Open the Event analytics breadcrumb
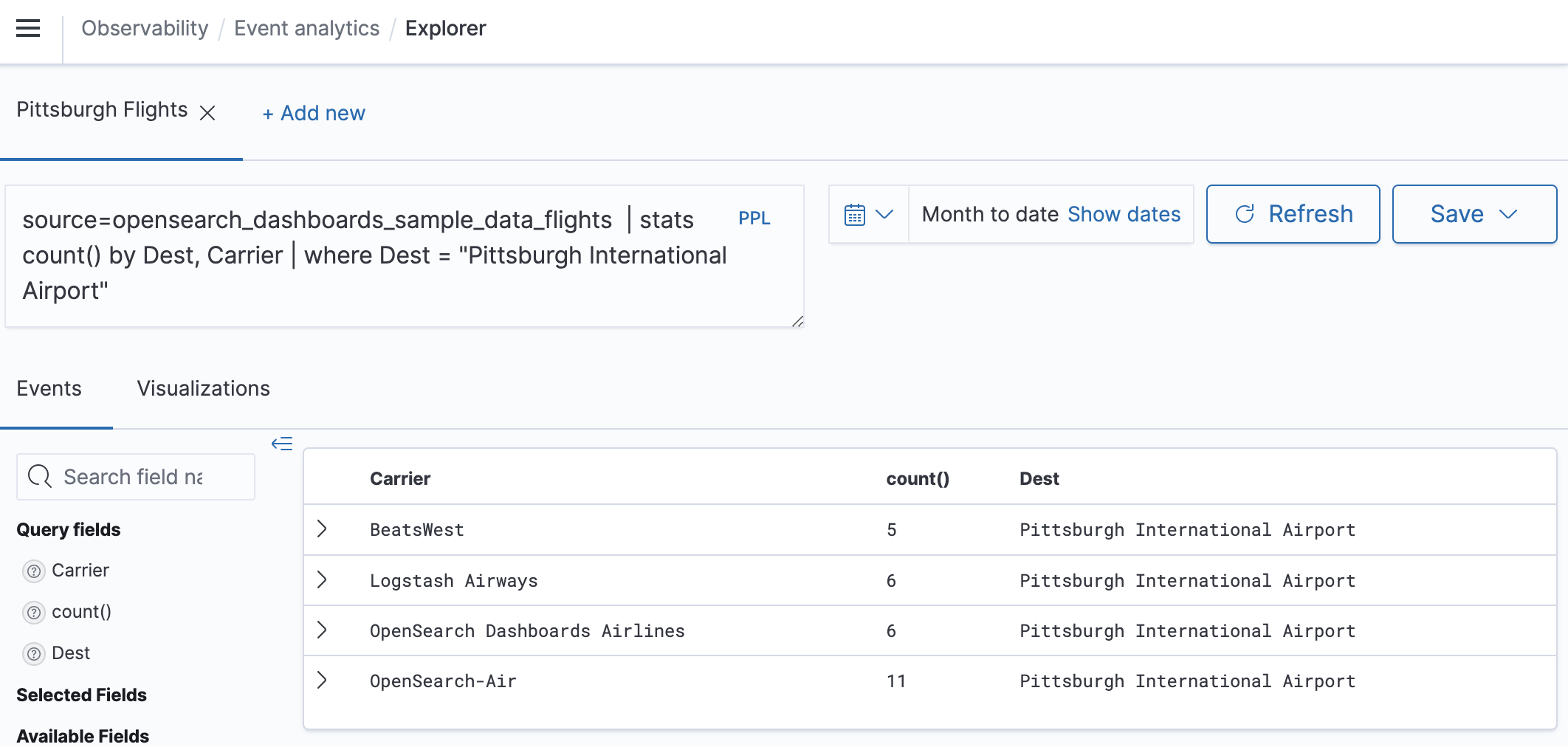 [306, 28]
